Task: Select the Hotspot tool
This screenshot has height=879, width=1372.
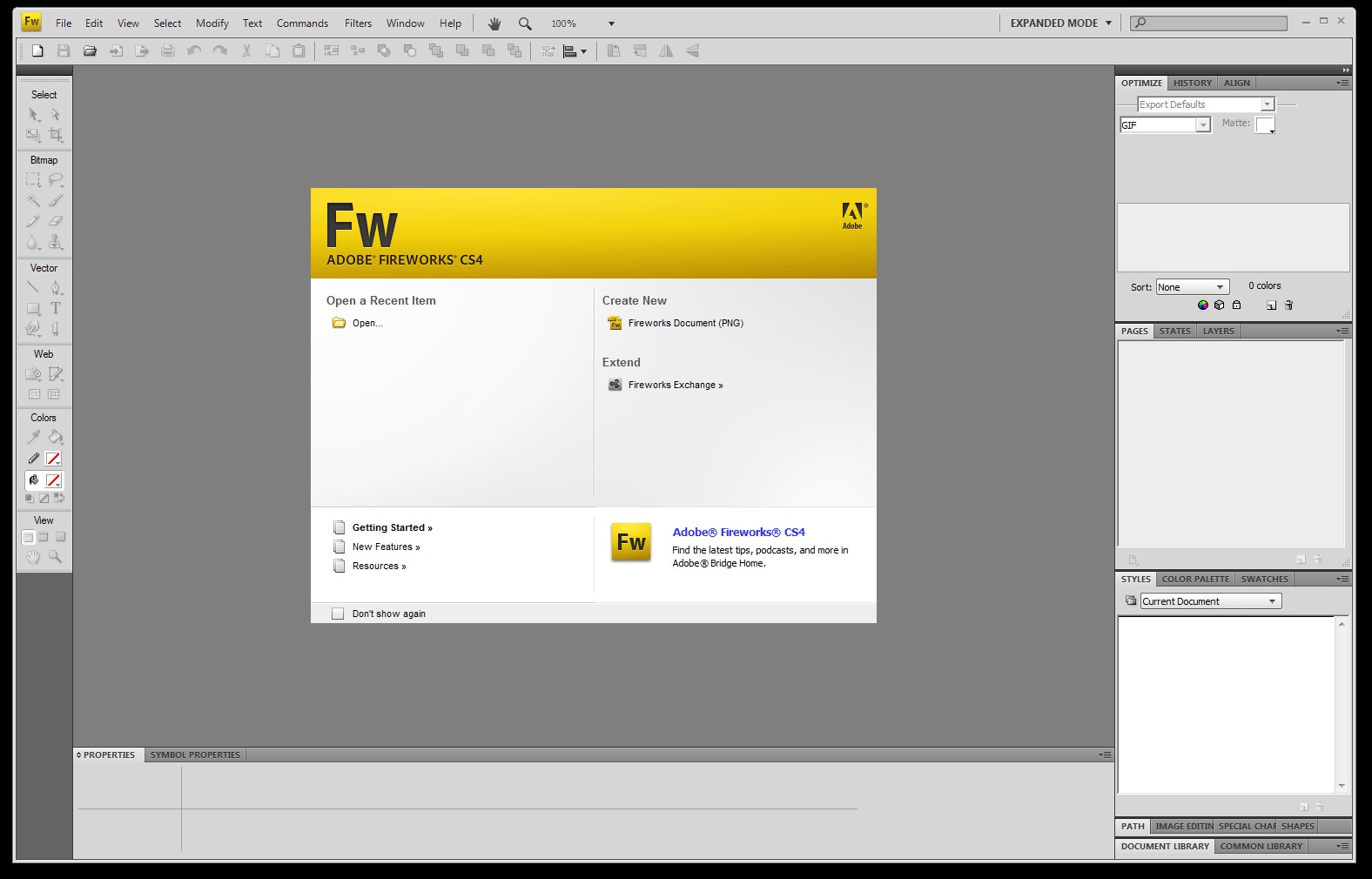Action: [x=33, y=373]
